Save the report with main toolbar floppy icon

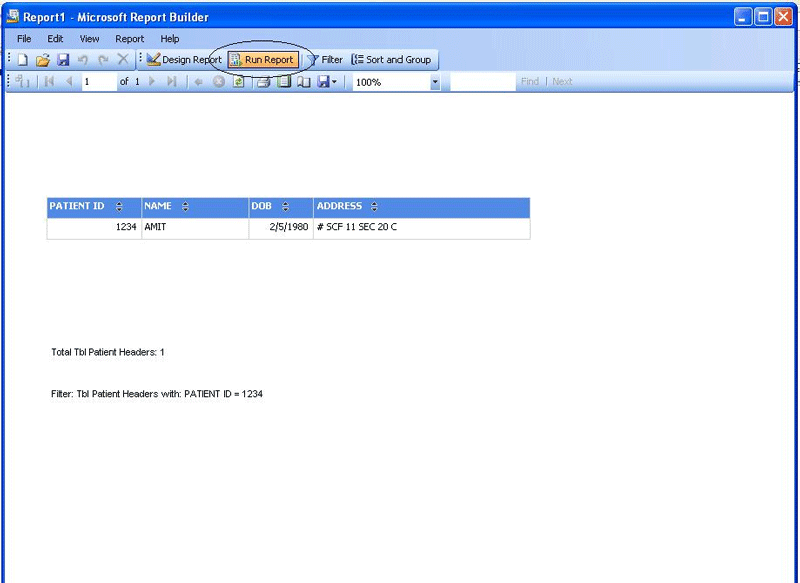(x=63, y=60)
